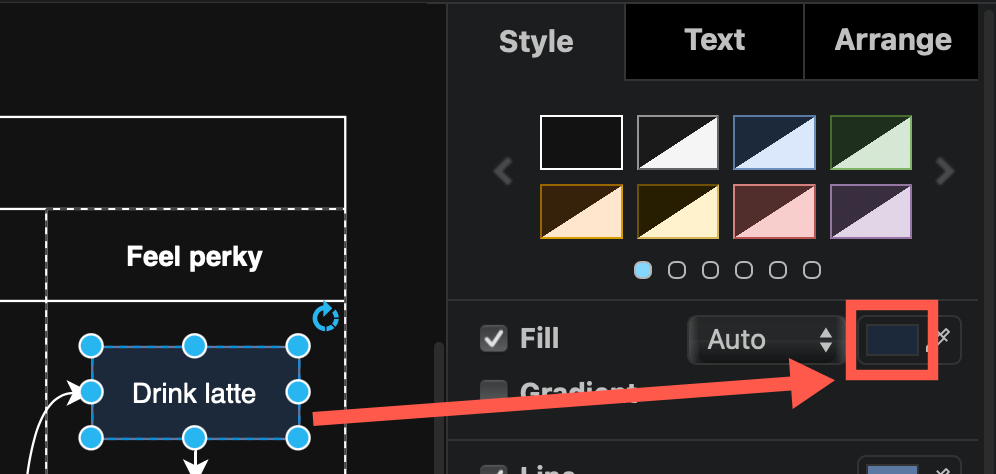Image resolution: width=996 pixels, height=474 pixels.
Task: Pick the yellow style preset
Action: [678, 211]
